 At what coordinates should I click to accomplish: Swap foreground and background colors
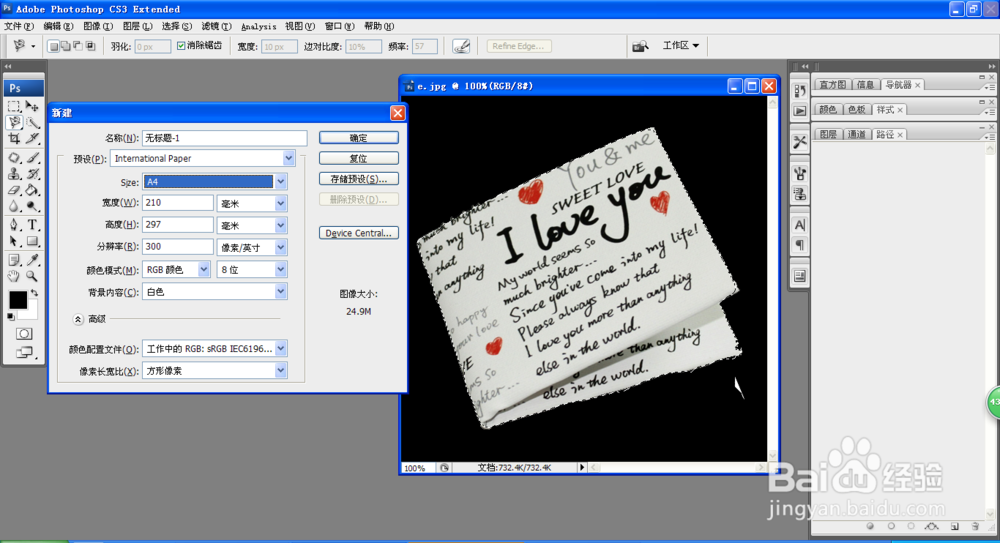click(34, 293)
